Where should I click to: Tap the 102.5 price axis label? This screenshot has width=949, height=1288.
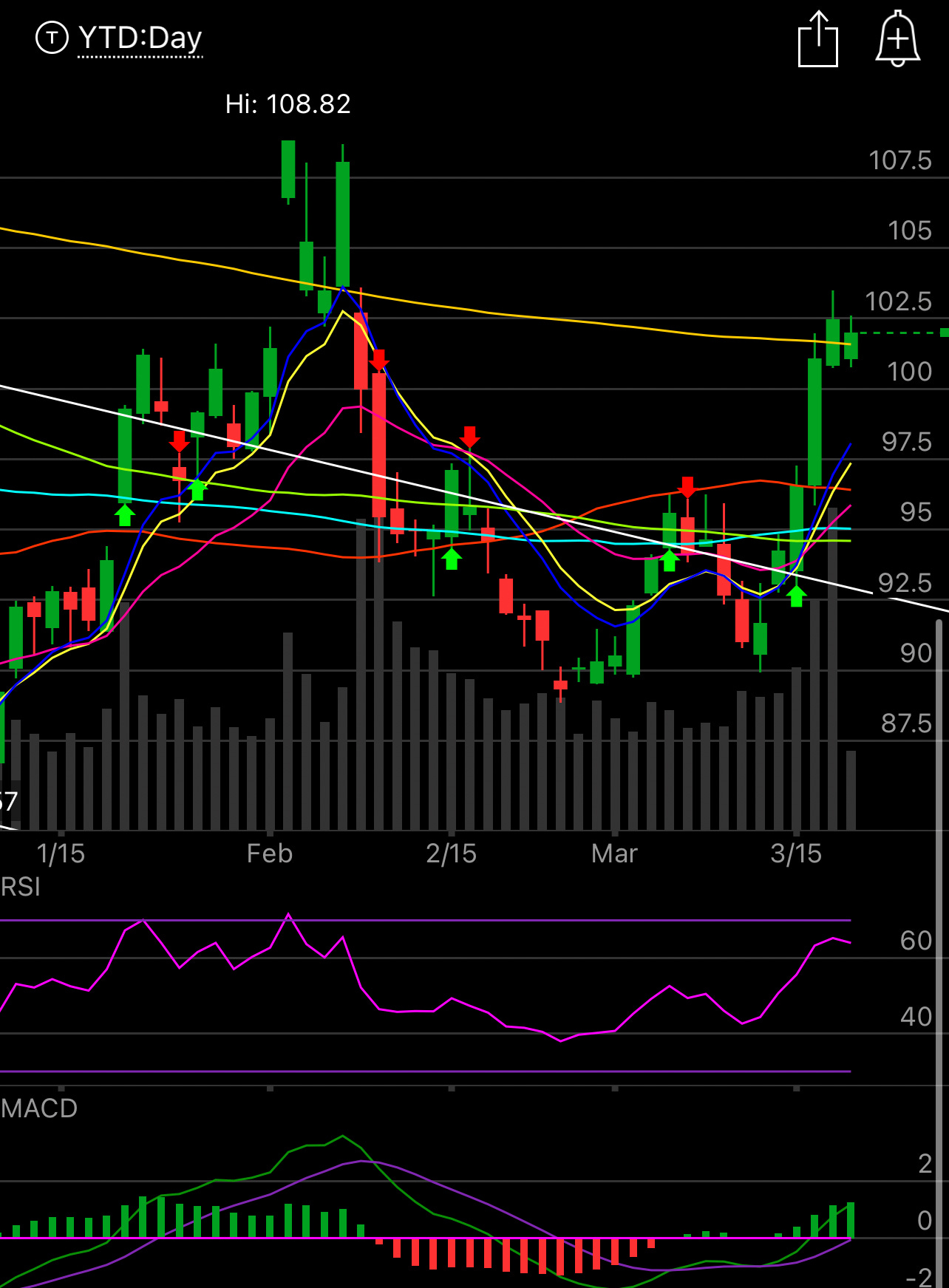(x=898, y=301)
